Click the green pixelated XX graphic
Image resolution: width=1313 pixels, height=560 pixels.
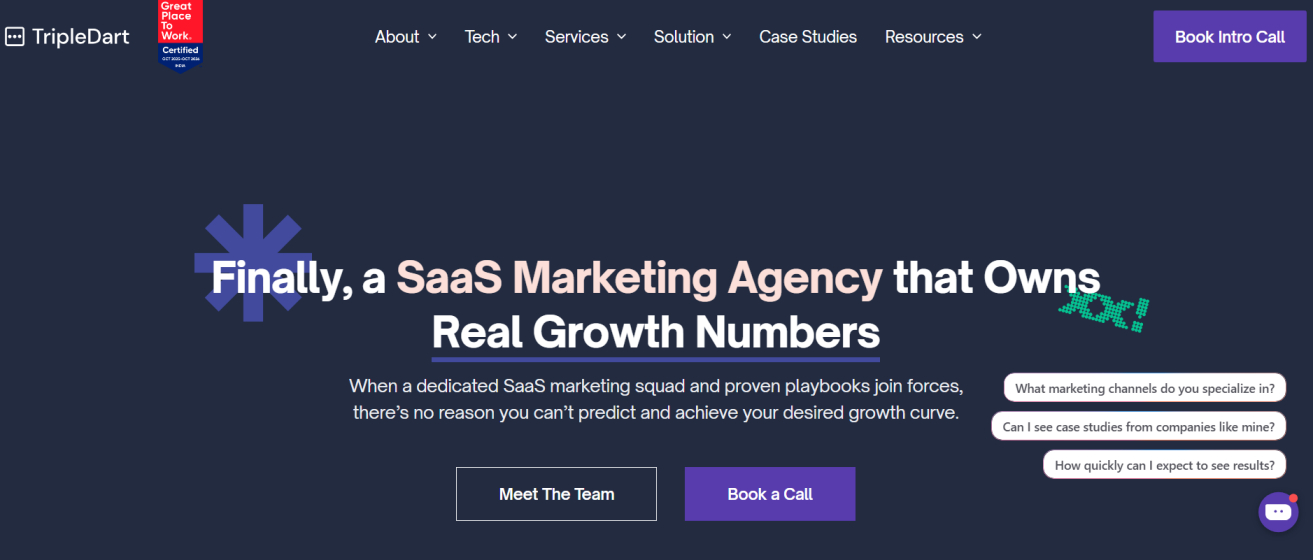(x=1103, y=310)
